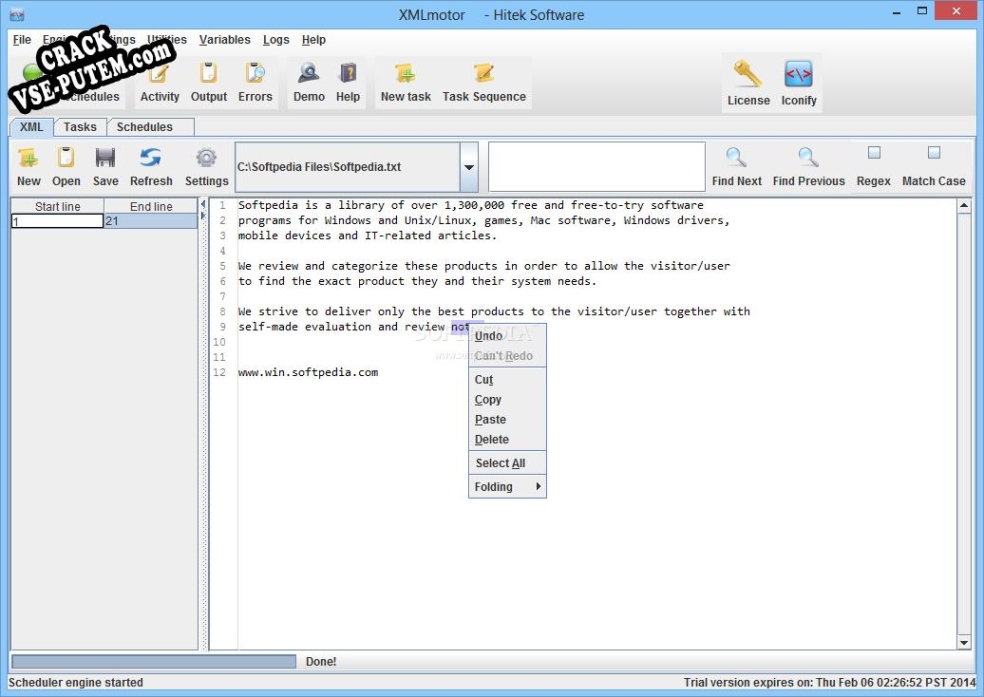Open the Task Sequence tool
Viewport: 984px width, 697px height.
484,82
